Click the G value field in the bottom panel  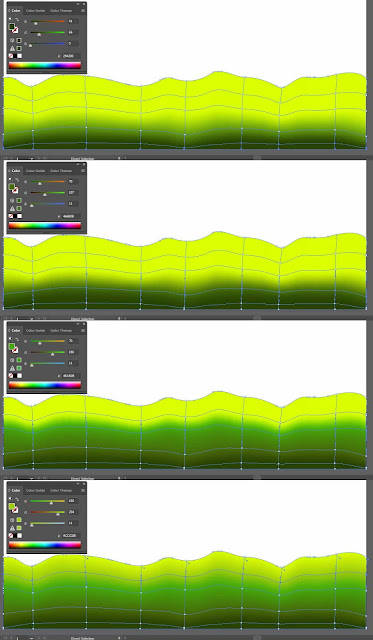click(73, 512)
